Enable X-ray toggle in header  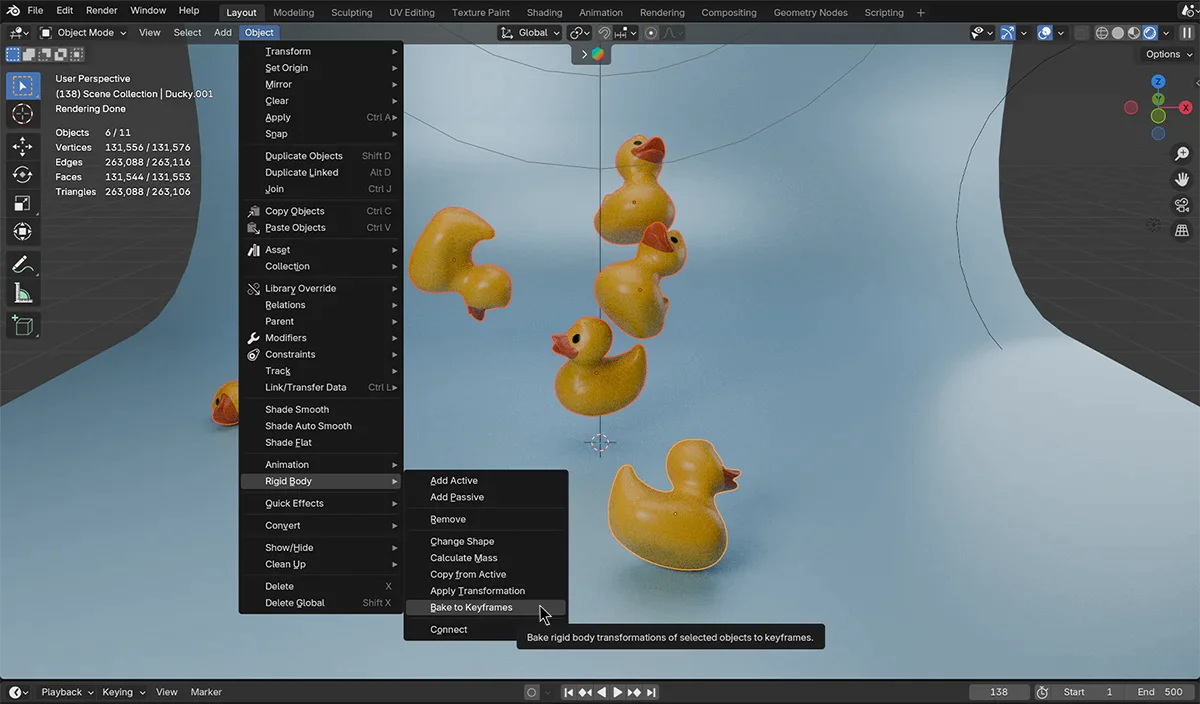pyautogui.click(x=1082, y=33)
